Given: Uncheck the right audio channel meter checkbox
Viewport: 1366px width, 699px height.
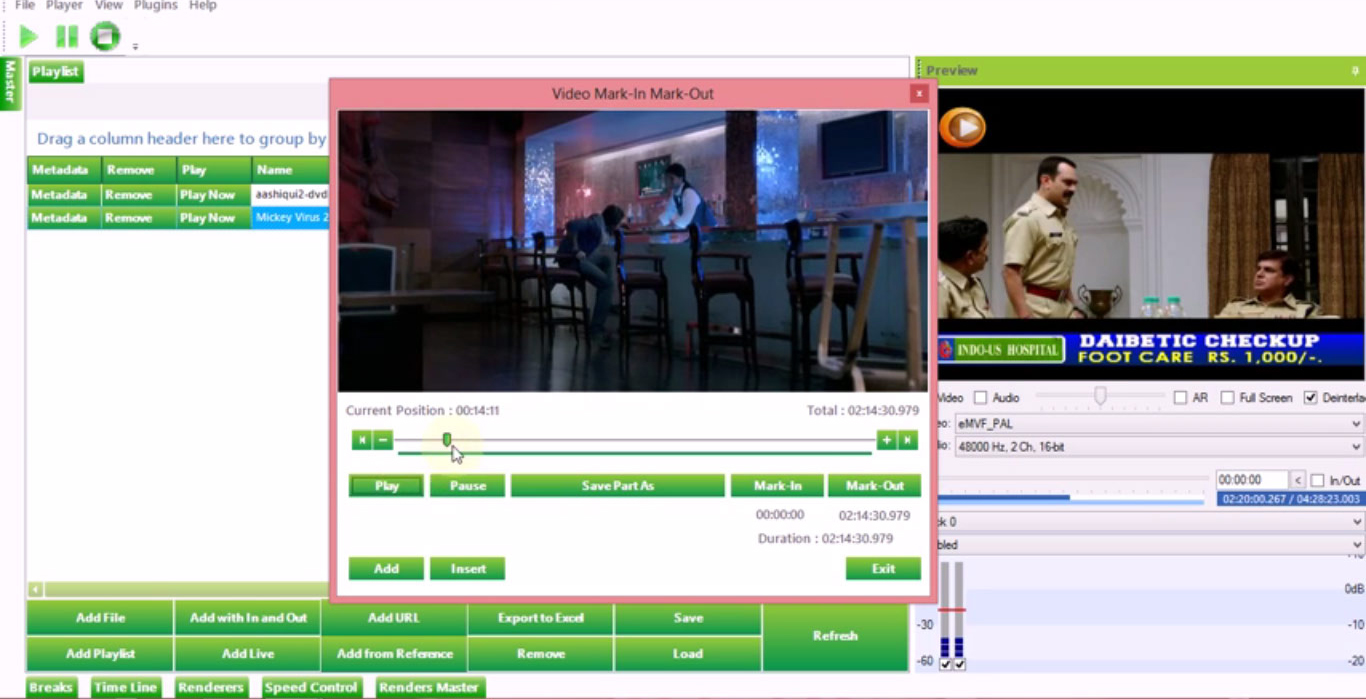Looking at the screenshot, I should pyautogui.click(x=960, y=664).
